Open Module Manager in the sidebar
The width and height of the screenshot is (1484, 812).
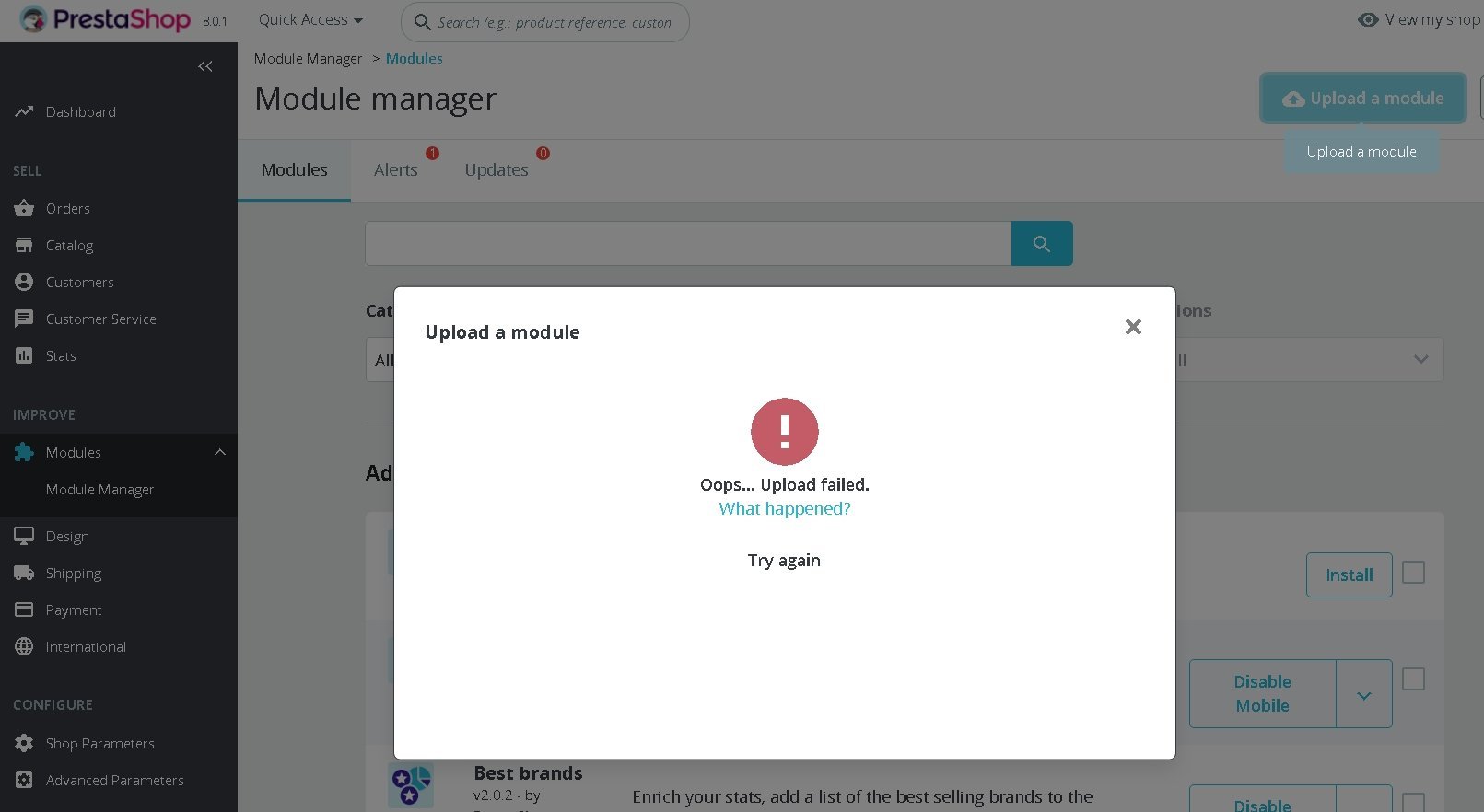[99, 489]
